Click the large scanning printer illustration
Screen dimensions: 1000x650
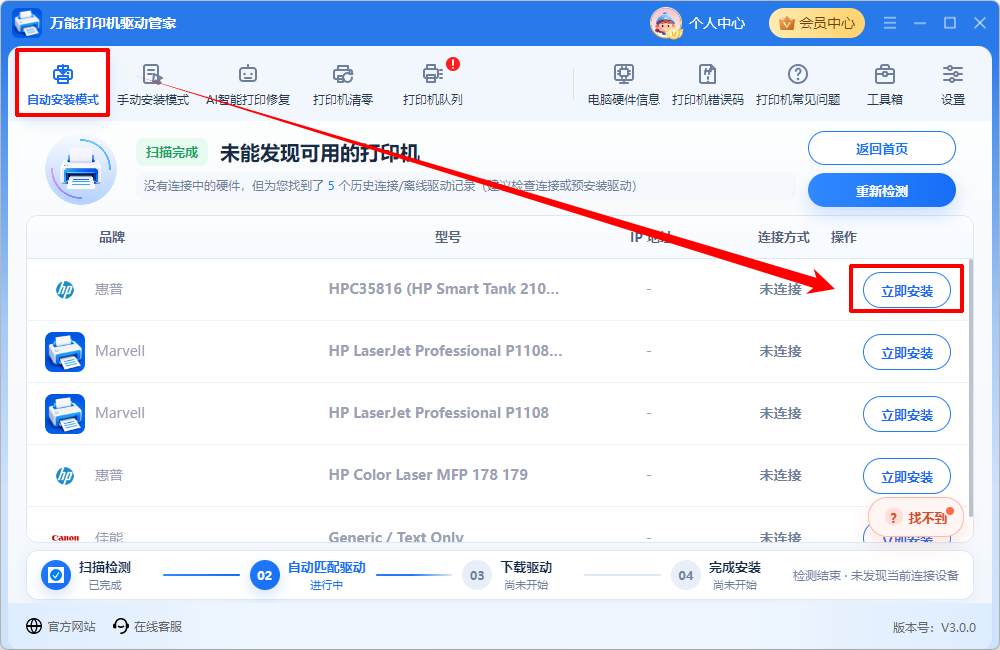81,170
